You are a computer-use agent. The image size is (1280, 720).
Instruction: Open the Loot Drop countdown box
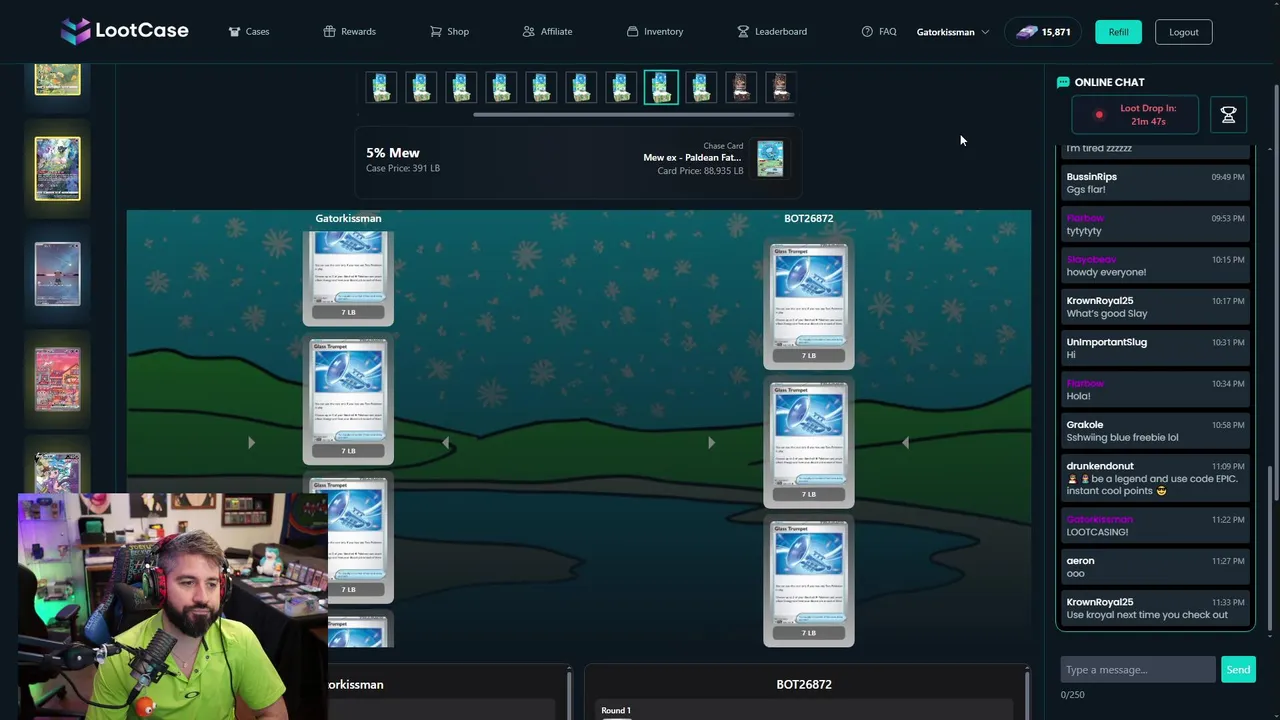(1135, 115)
